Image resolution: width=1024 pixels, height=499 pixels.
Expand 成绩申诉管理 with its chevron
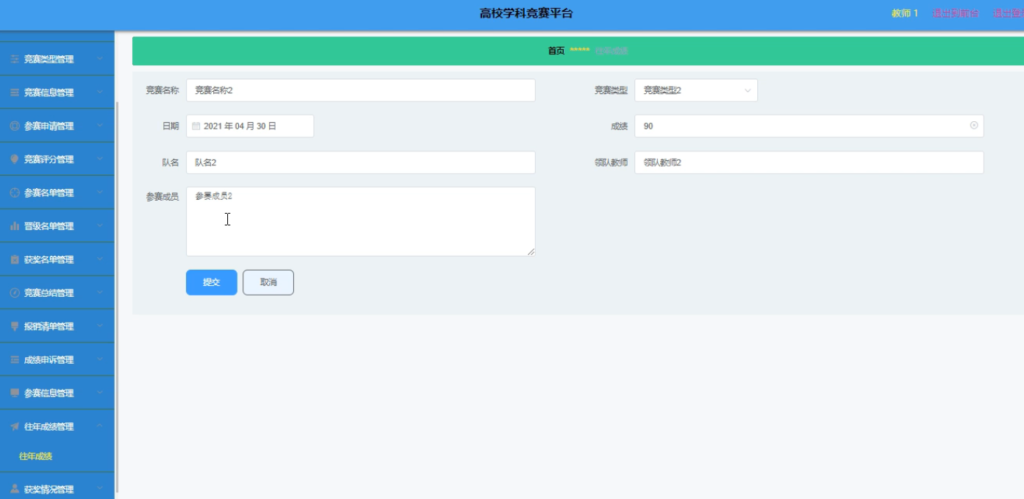[100, 359]
